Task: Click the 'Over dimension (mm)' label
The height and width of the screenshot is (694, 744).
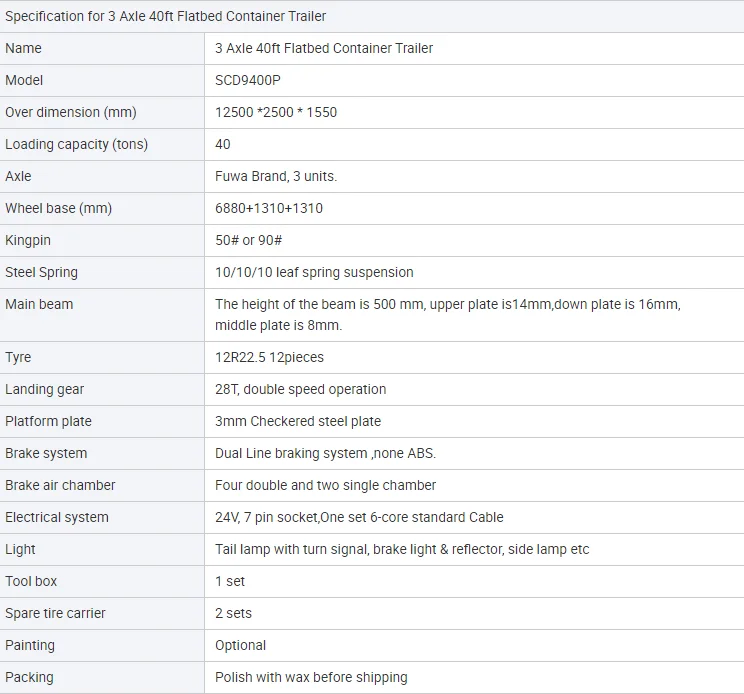Action: [x=71, y=112]
